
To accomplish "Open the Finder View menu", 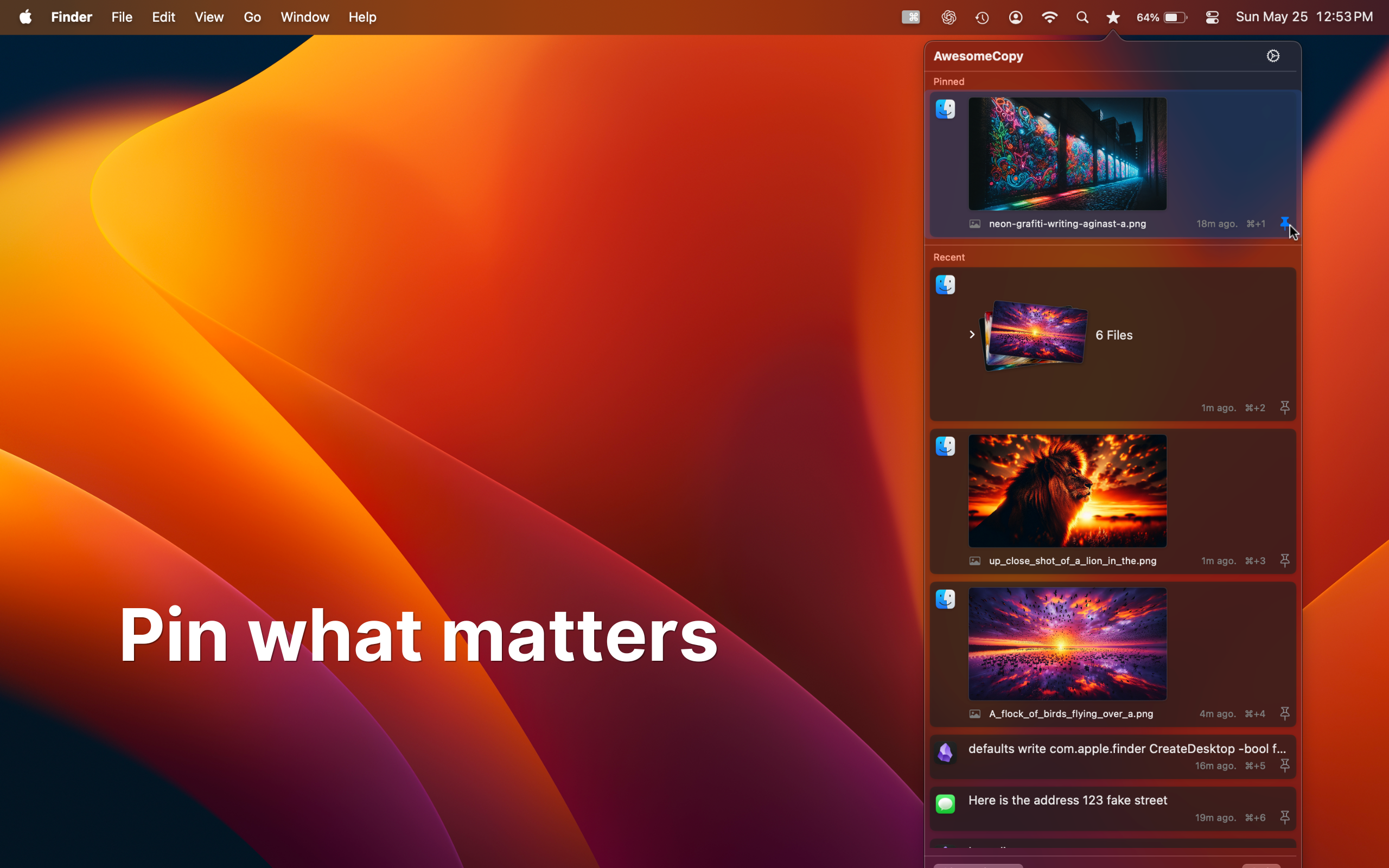I will click(x=208, y=17).
